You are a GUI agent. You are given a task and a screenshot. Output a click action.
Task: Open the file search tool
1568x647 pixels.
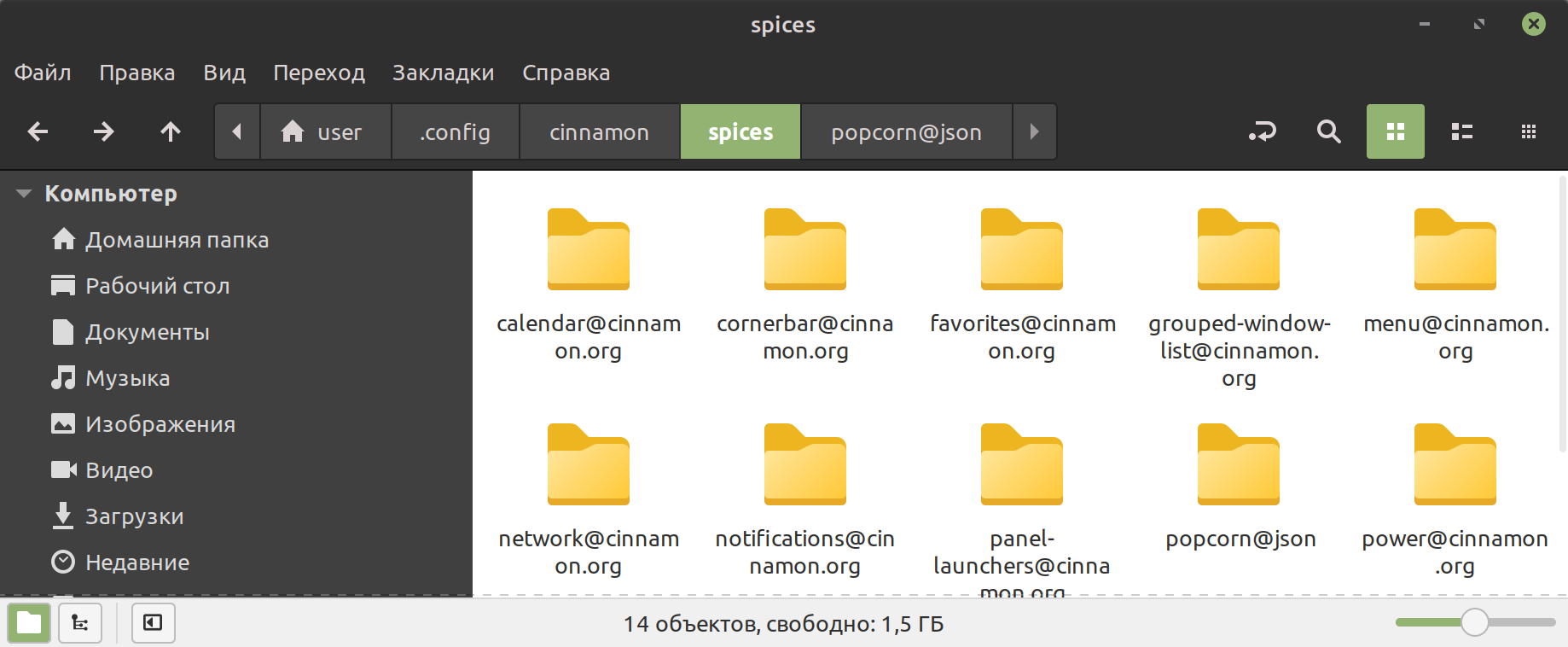tap(1328, 131)
